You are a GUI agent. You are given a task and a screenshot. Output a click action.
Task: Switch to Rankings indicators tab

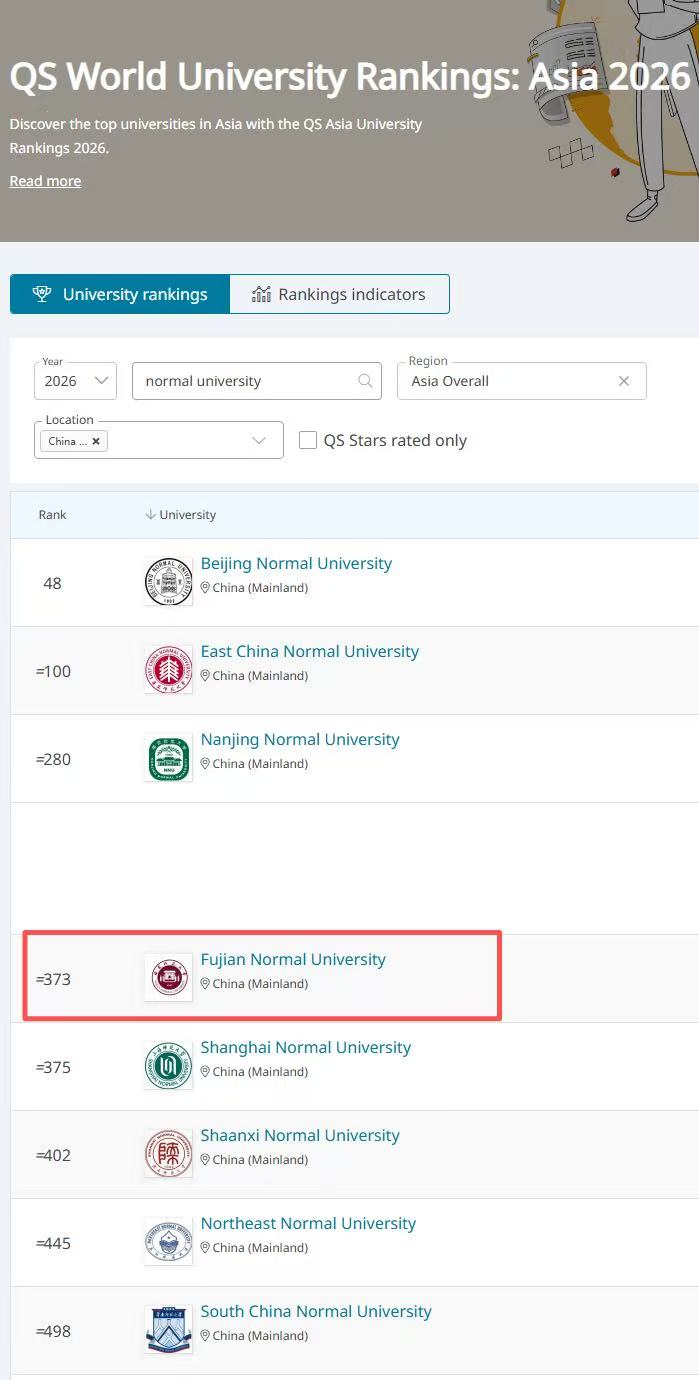tap(339, 294)
